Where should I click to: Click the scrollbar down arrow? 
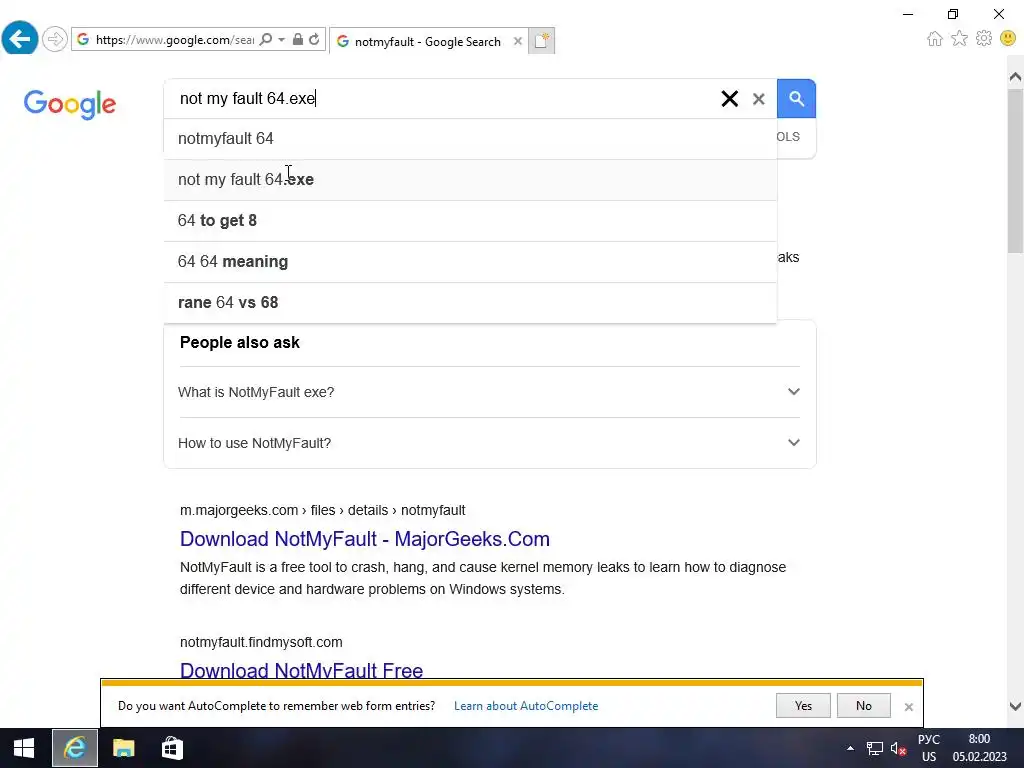pos(1015,706)
